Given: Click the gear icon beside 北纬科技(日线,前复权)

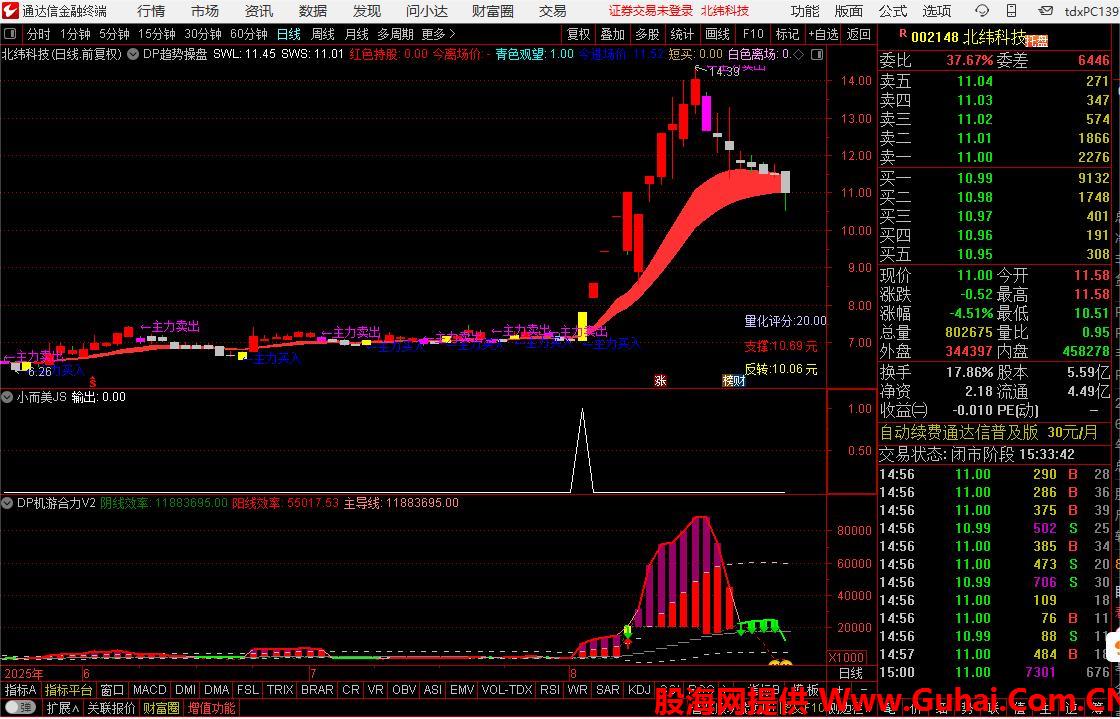Looking at the screenshot, I should (x=133, y=54).
